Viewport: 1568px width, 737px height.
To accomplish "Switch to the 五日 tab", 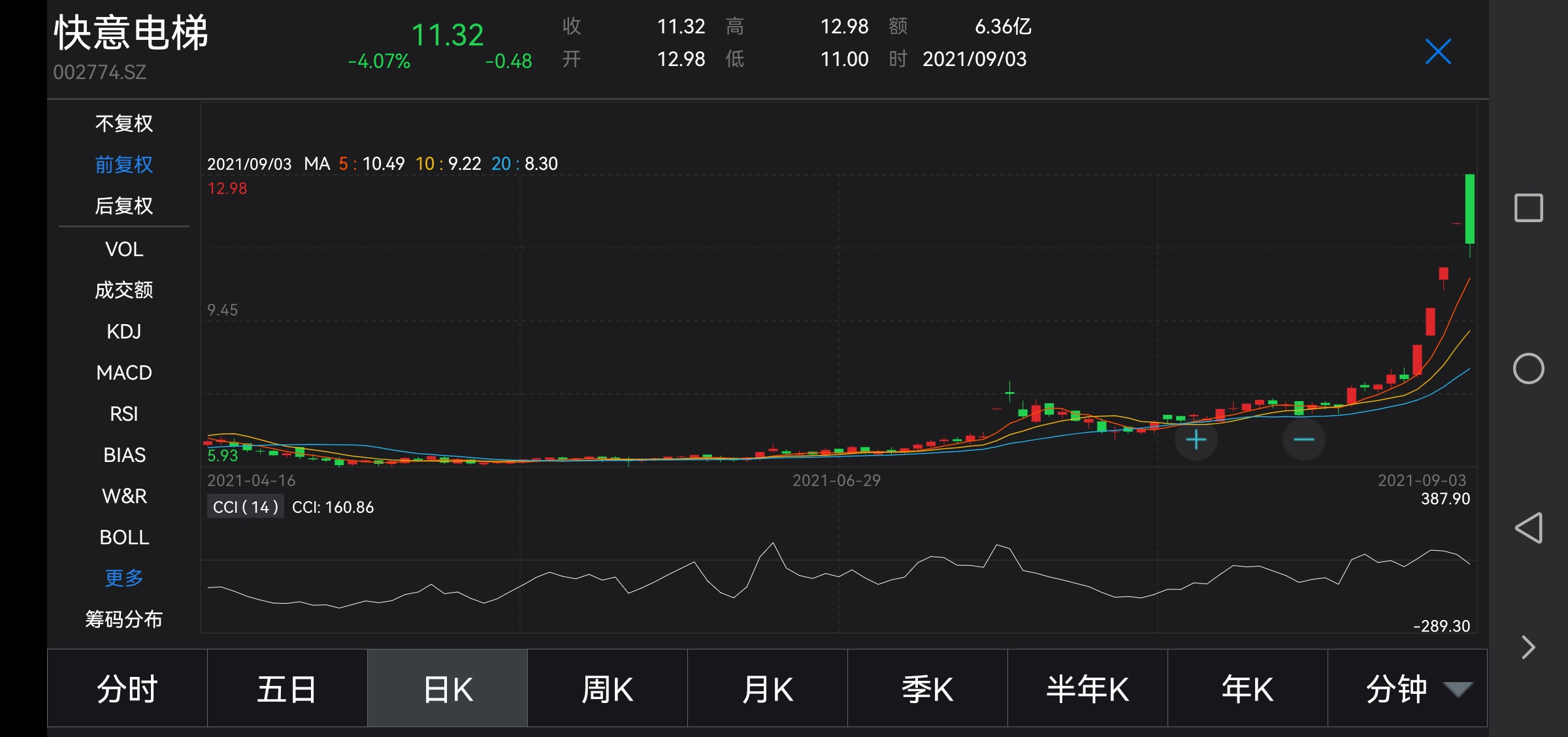I will (287, 689).
